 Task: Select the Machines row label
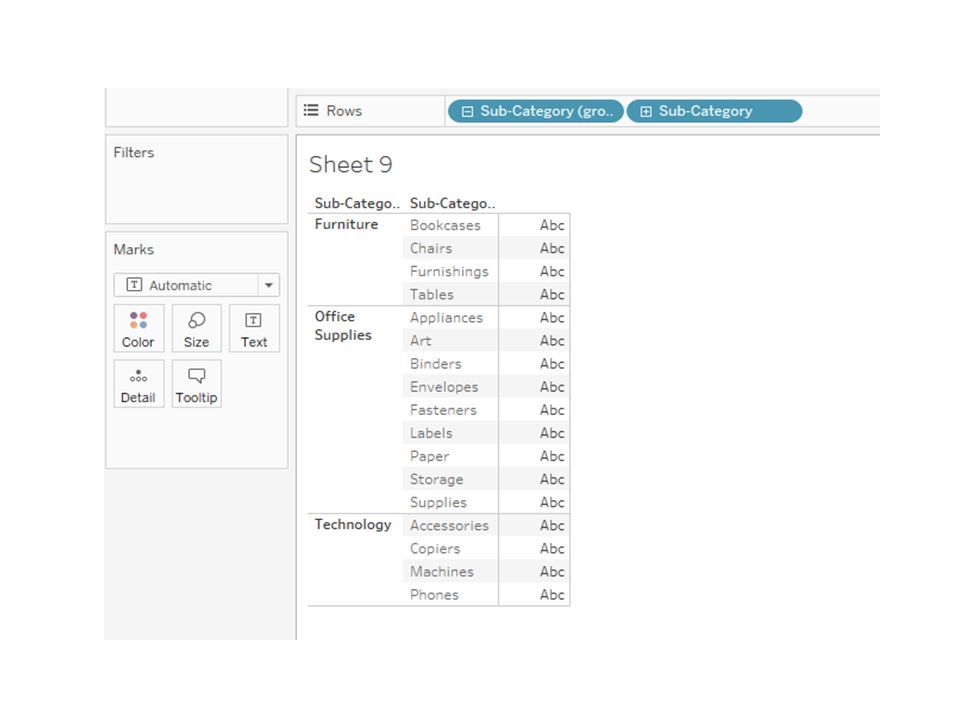[x=441, y=572]
